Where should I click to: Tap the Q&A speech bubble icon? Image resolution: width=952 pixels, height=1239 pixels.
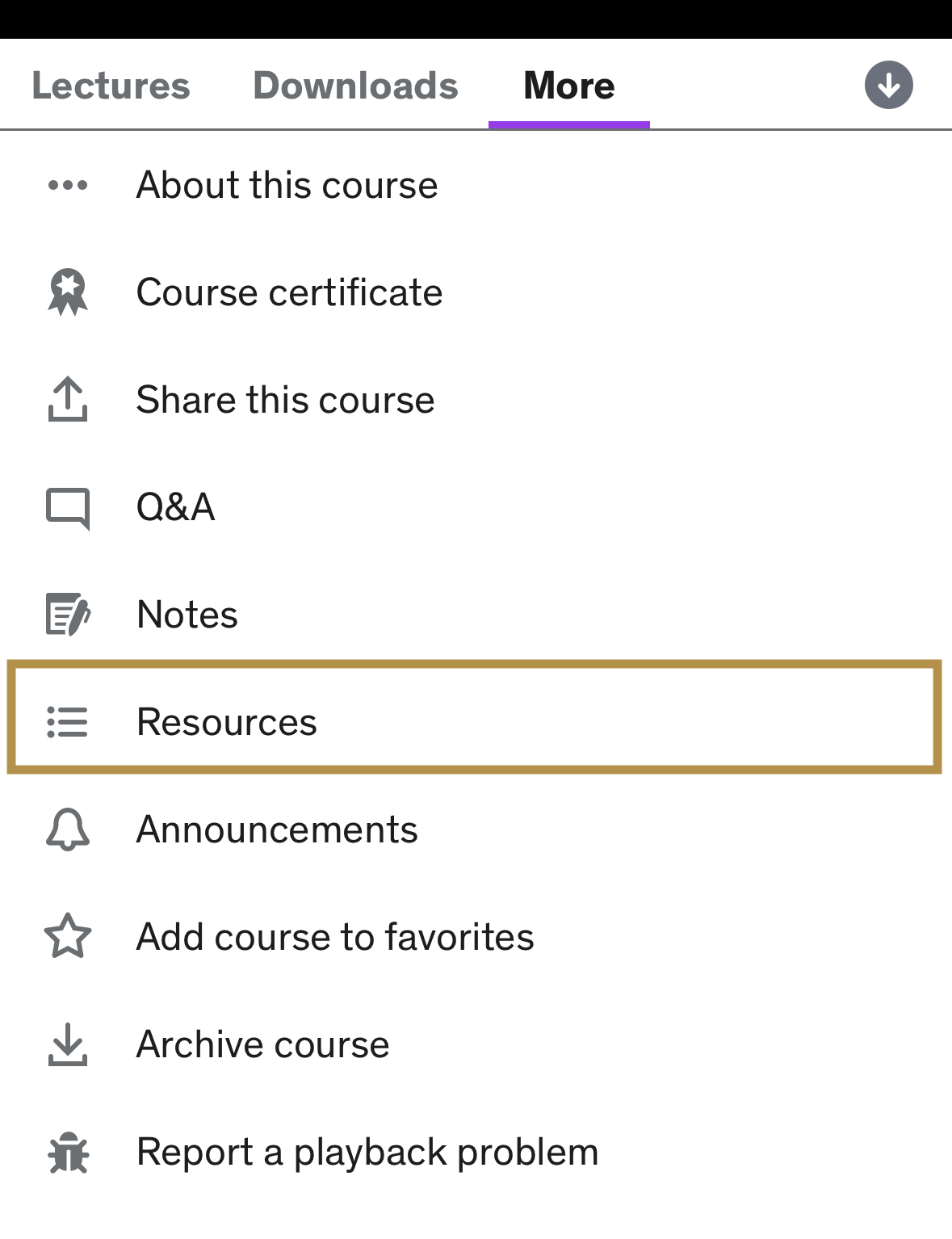(68, 508)
